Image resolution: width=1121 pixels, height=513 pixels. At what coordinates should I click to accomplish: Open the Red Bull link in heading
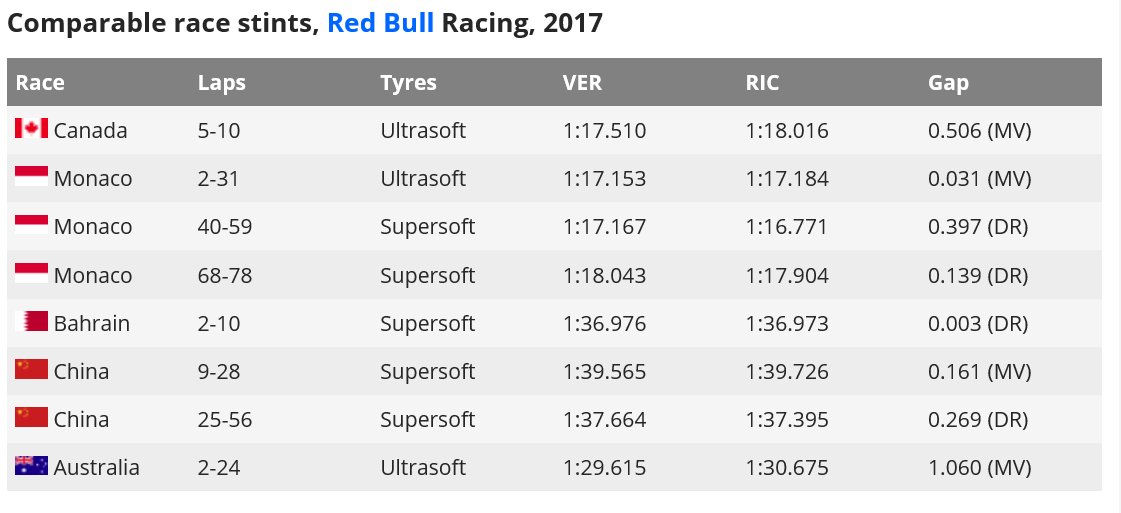[x=380, y=22]
